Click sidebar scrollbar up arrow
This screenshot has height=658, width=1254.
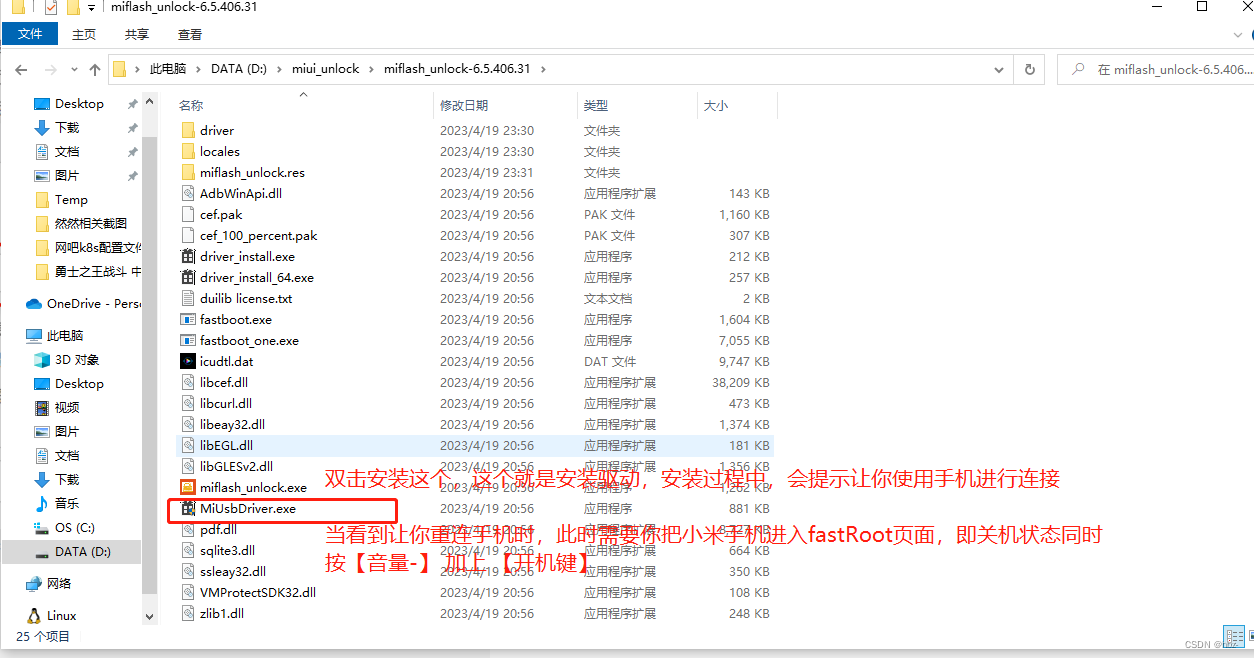pyautogui.click(x=150, y=102)
